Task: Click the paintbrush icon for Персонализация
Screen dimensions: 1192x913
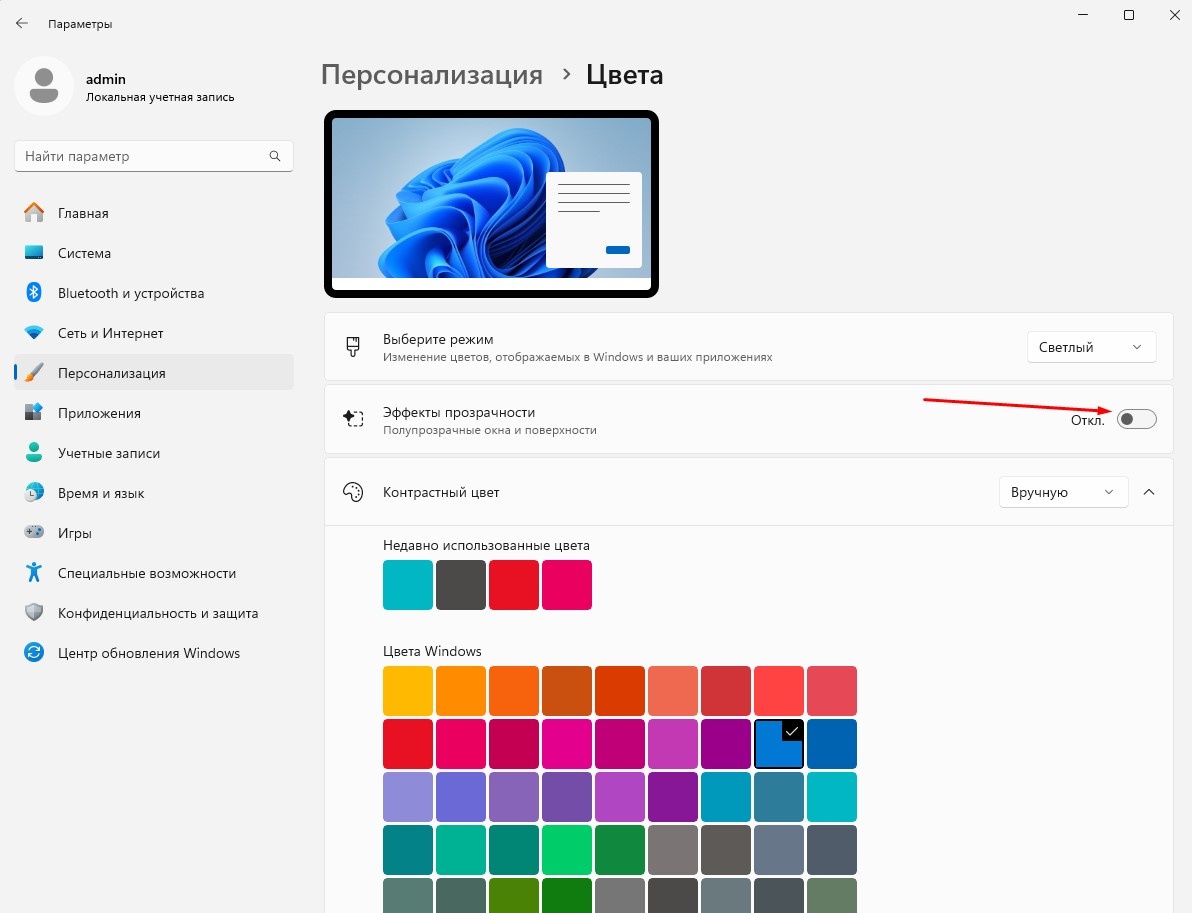Action: (34, 372)
